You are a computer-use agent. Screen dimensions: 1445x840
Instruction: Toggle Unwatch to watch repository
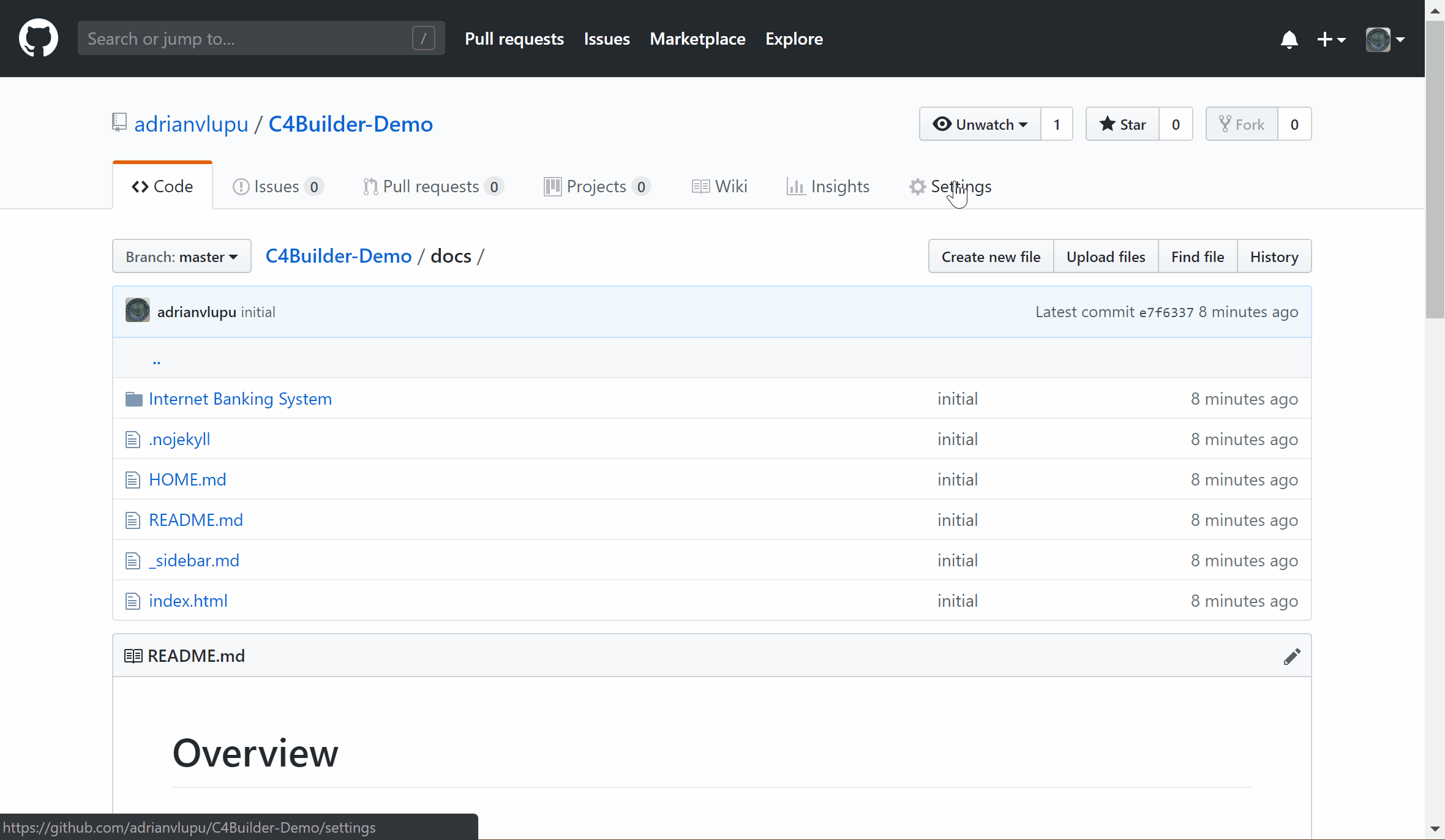(981, 124)
